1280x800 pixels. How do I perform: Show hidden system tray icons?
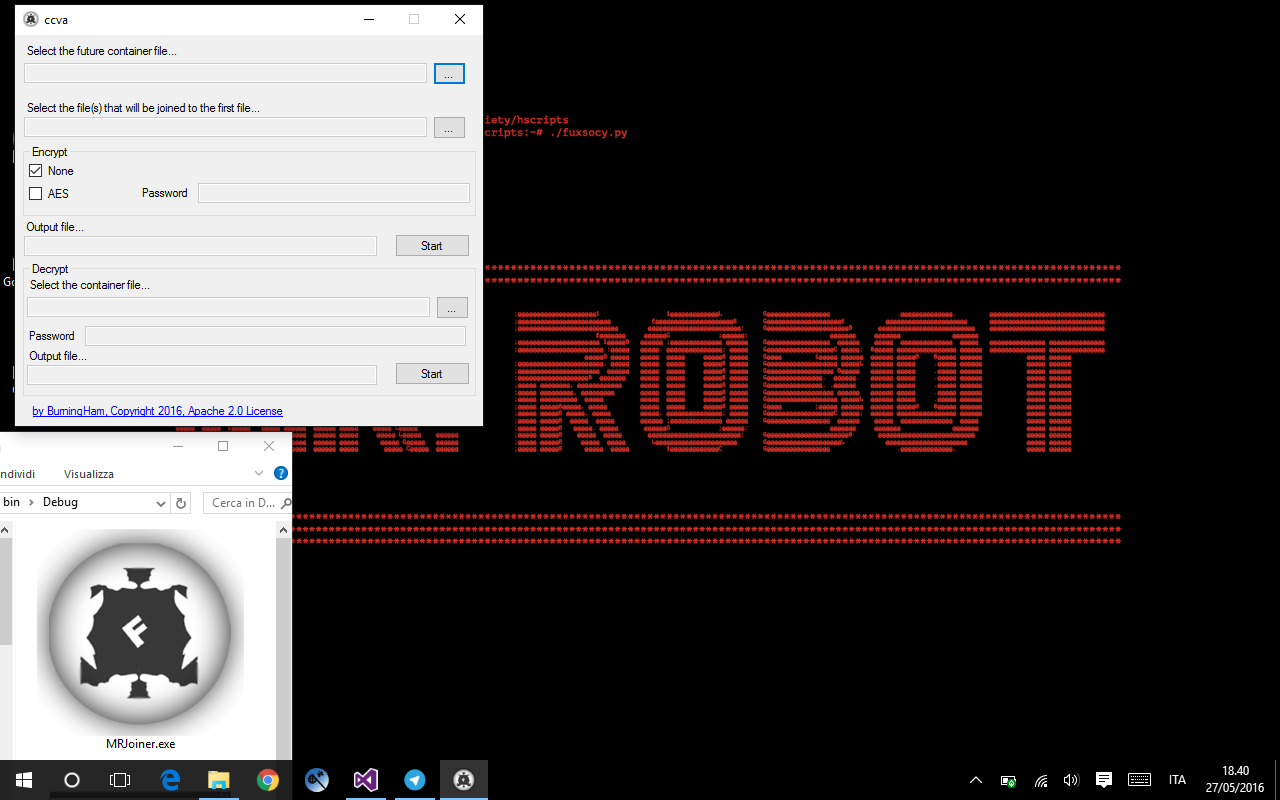tap(976, 780)
